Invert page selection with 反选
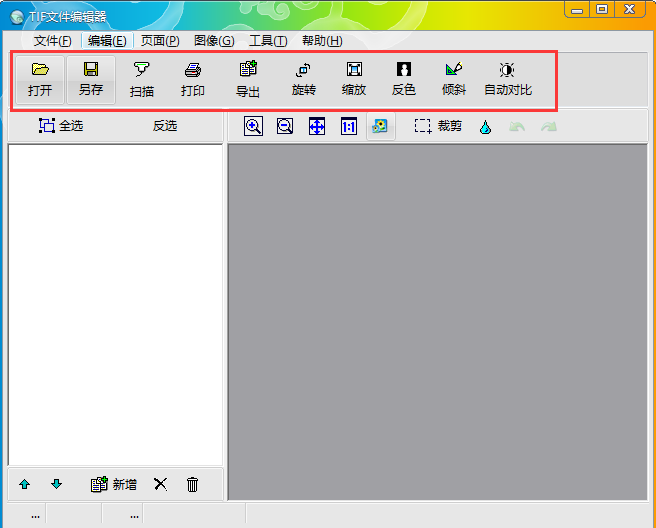Viewport: 656px width, 528px height. [165, 126]
